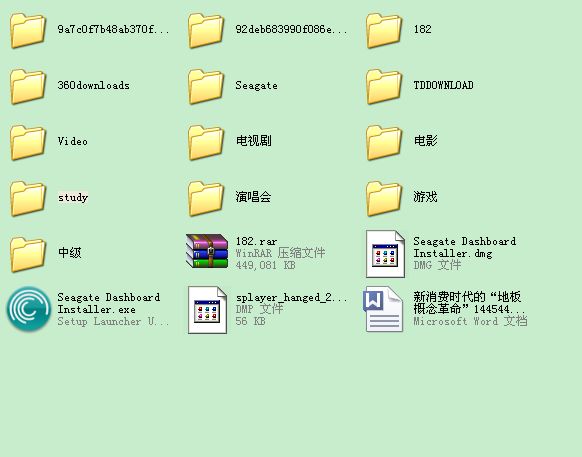Select the 182.rar WinRAR archive icon
Viewport: 582px width, 457px height.
pos(207,251)
